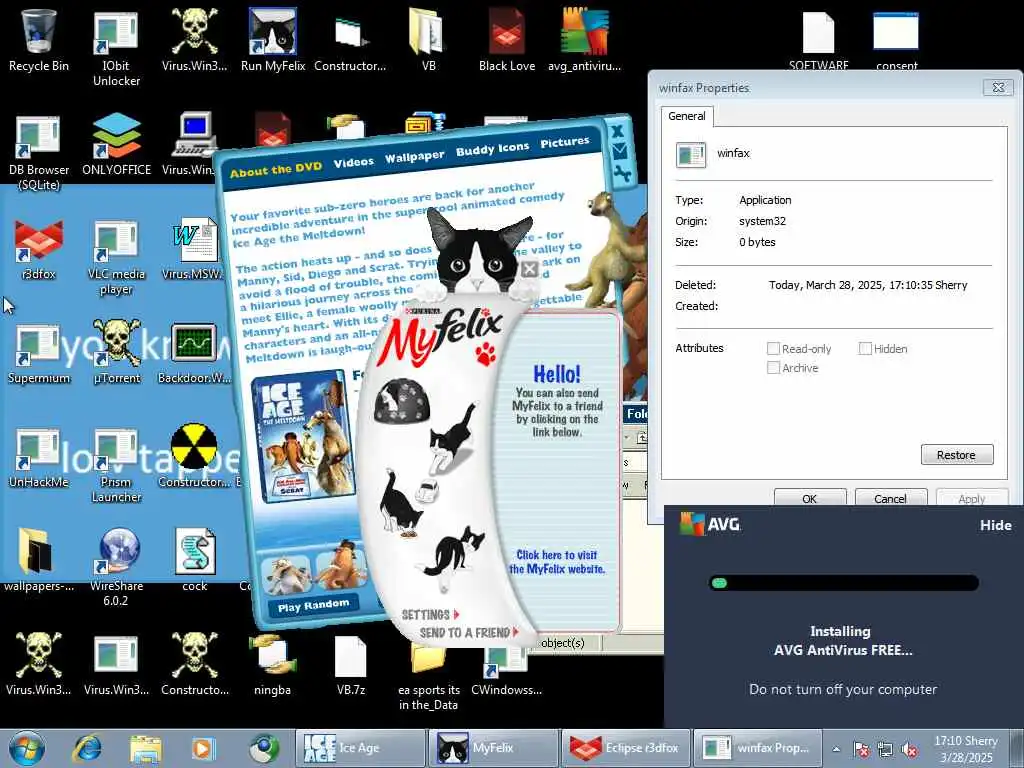Visit the MyFelix website link
Viewport: 1024px width, 768px height.
[x=557, y=562]
